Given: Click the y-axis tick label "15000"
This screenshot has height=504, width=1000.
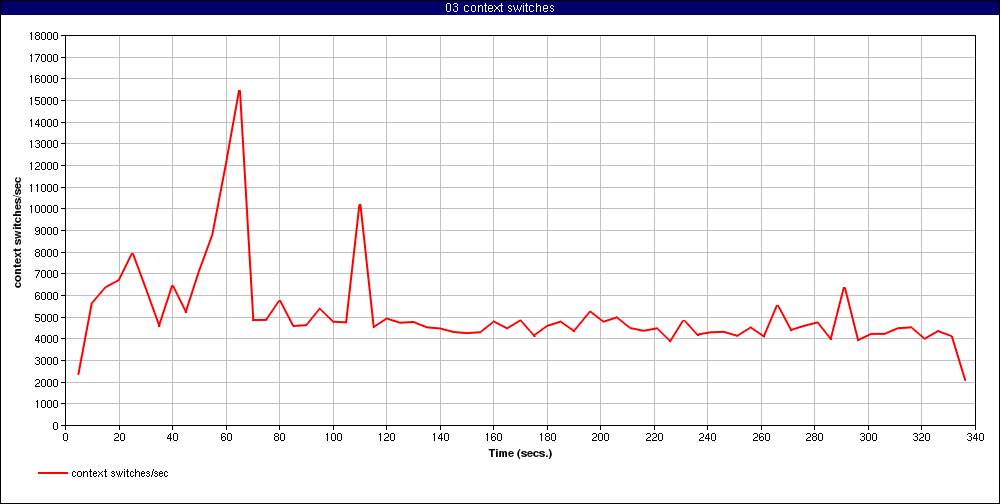Looking at the screenshot, I should 44,101.
